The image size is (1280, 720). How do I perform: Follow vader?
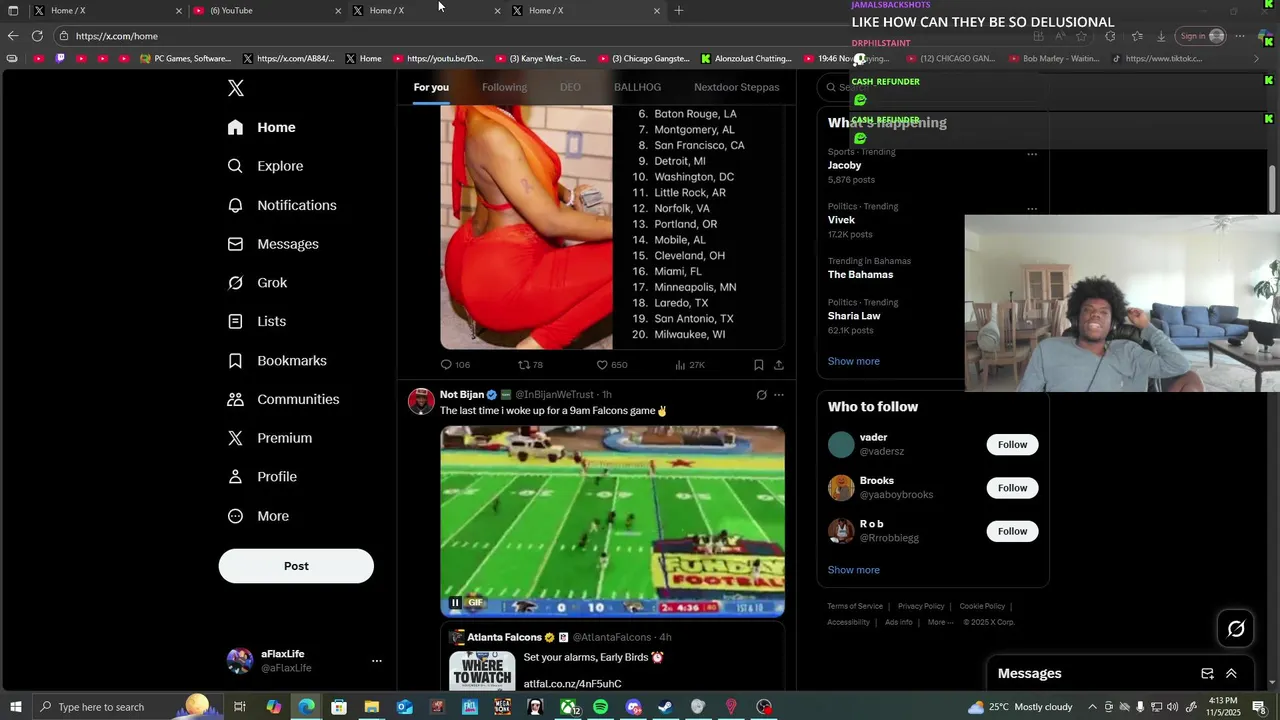(x=1012, y=445)
